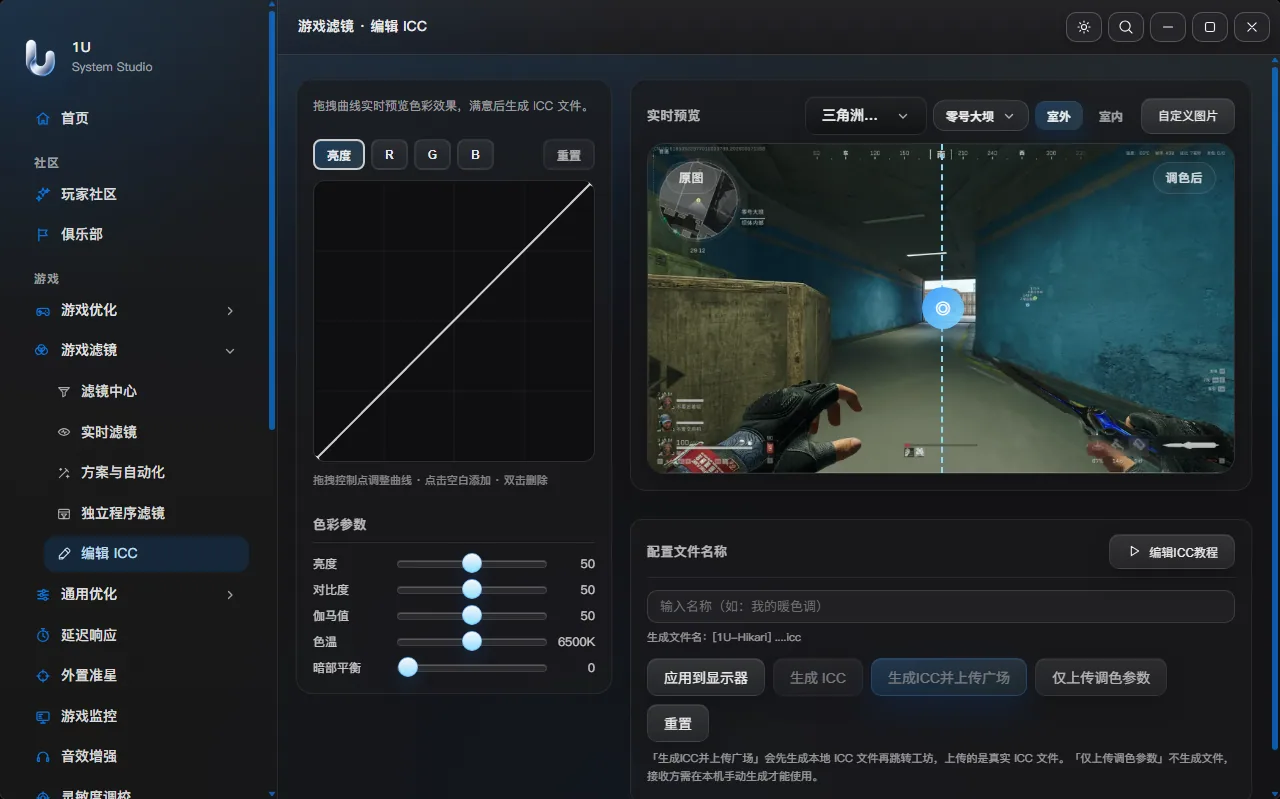The height and width of the screenshot is (799, 1280).
Task: Click the 游戏优化 gamepad icon
Action: click(x=42, y=310)
